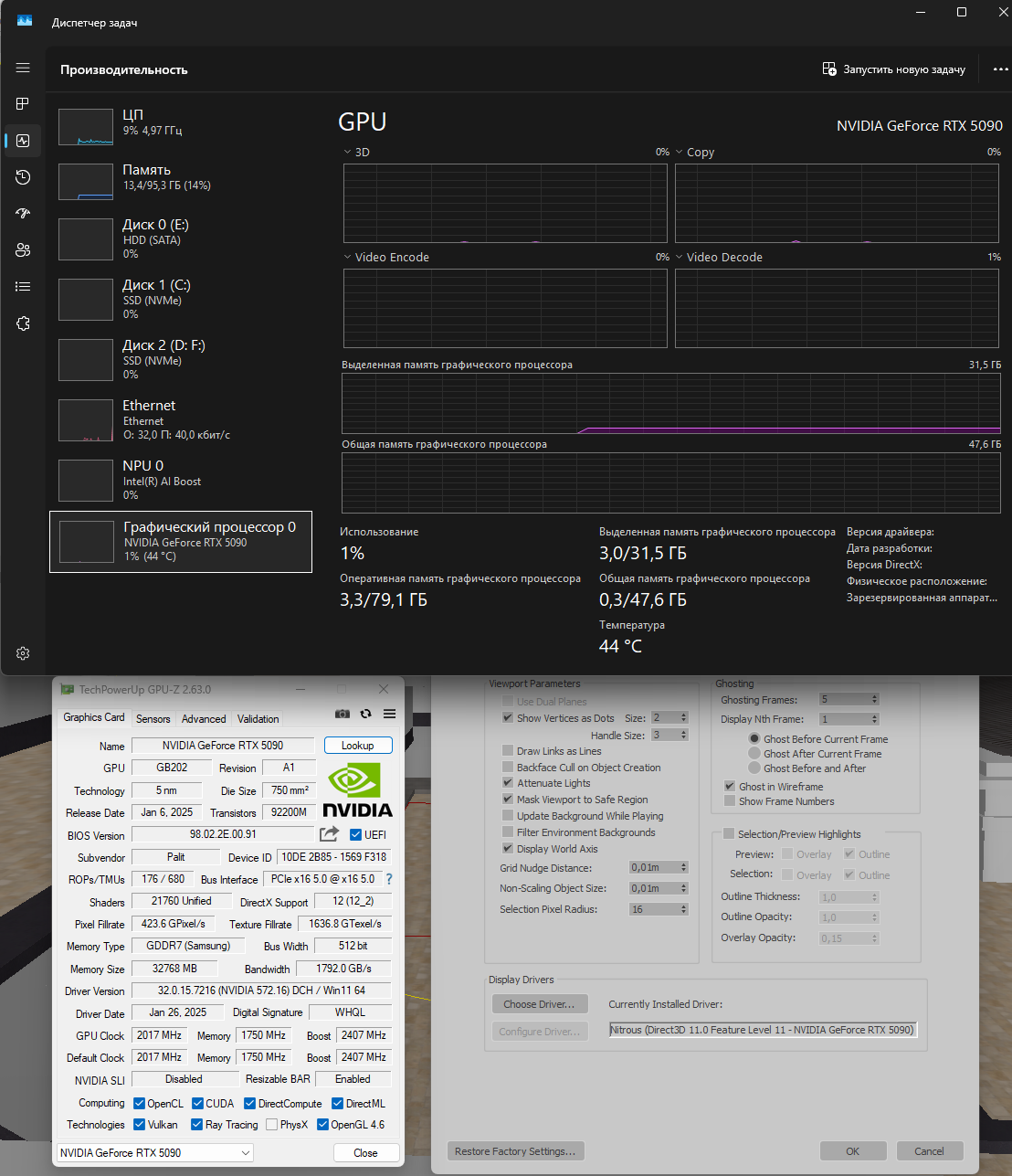Expand Copy engine graph dropdown

point(680,152)
